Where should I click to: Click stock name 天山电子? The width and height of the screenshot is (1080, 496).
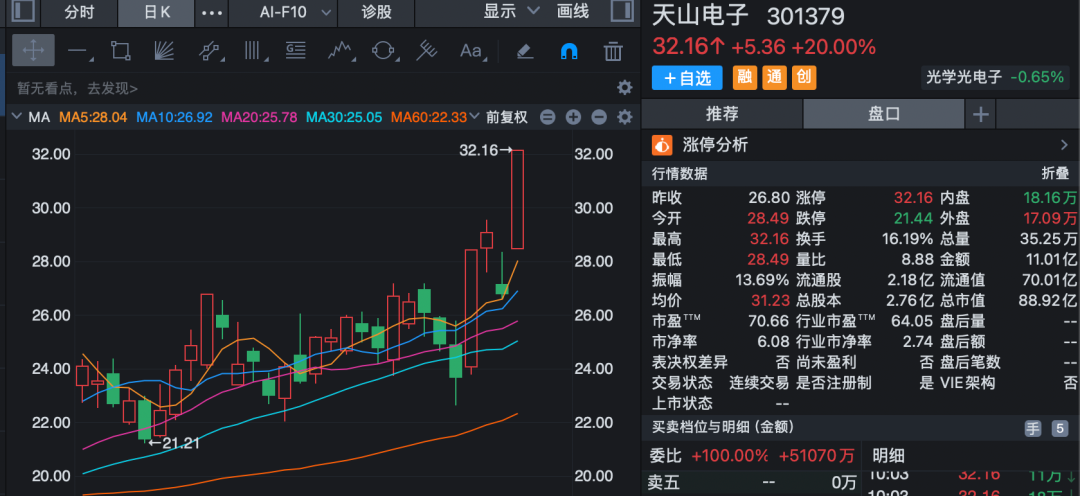point(702,16)
